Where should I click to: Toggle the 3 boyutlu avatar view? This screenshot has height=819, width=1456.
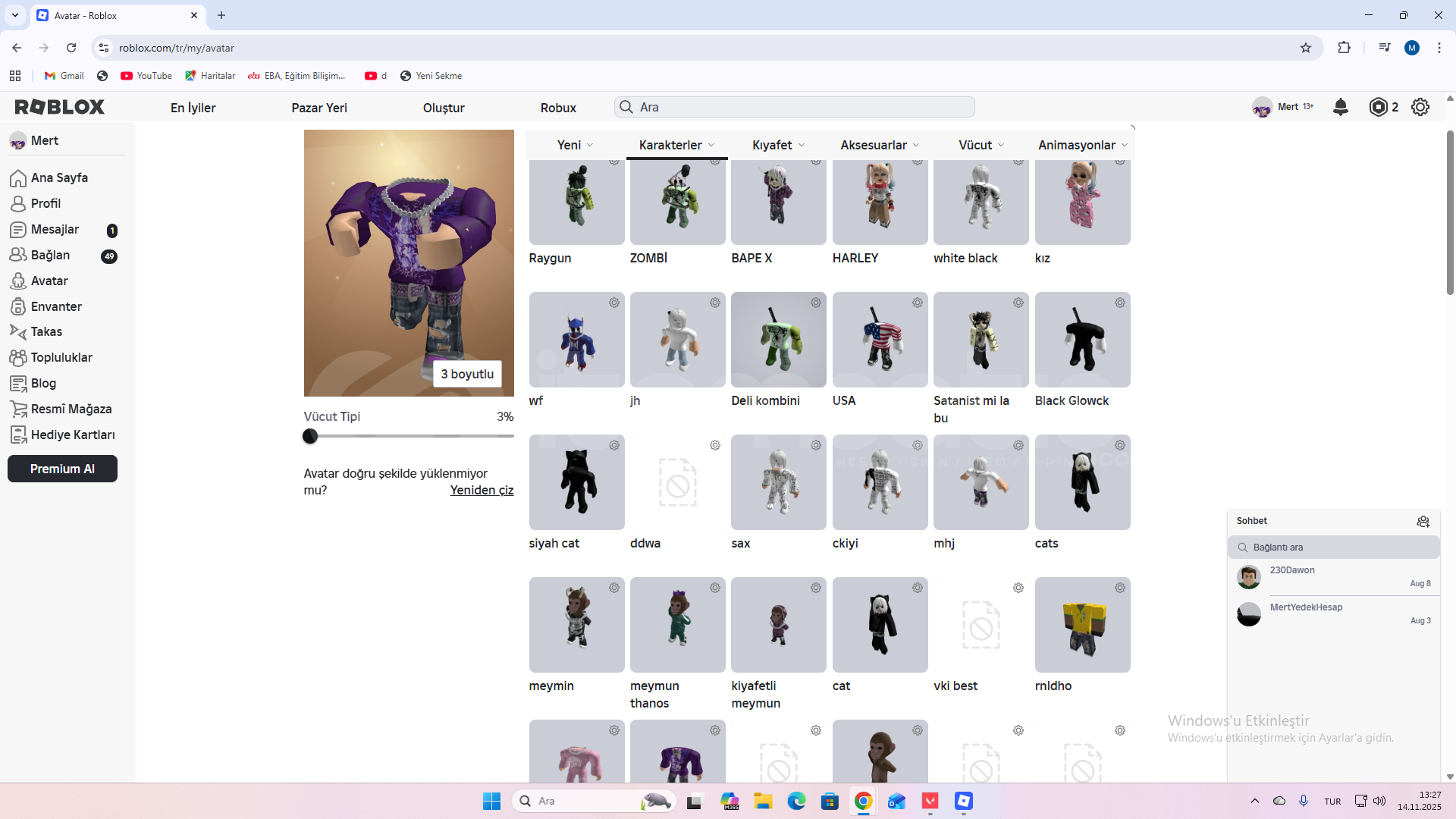coord(467,374)
